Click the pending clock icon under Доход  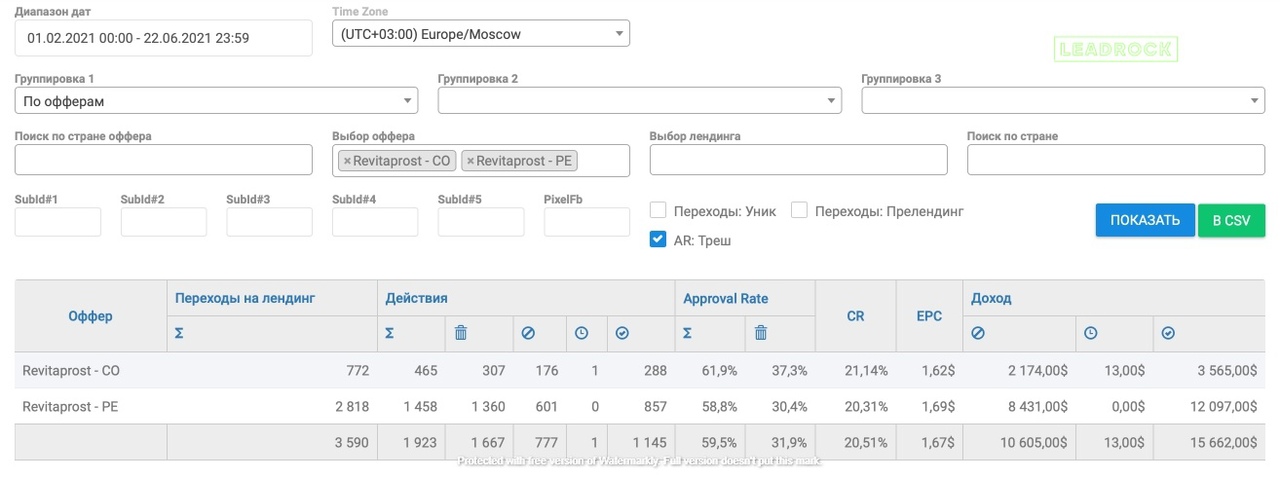tap(1090, 334)
